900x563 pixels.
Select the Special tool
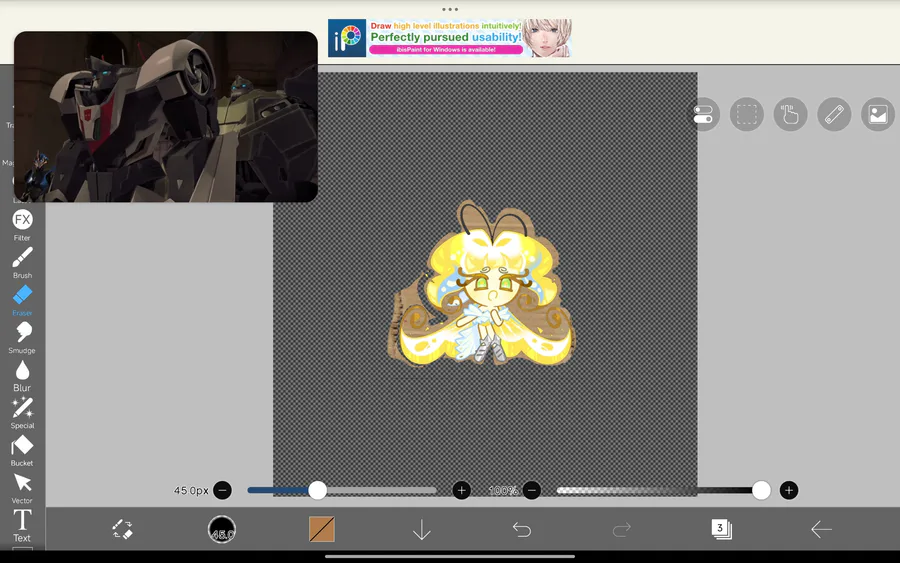click(22, 413)
